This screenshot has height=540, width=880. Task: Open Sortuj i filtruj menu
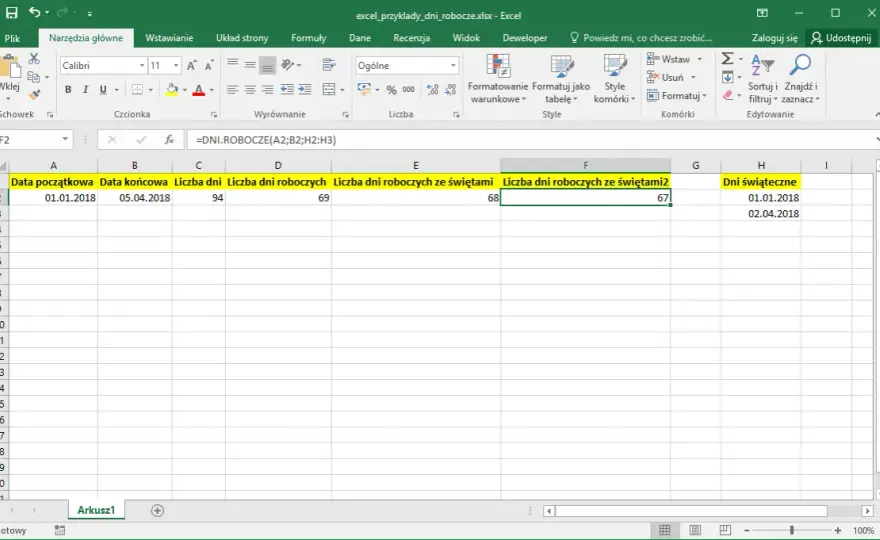pyautogui.click(x=763, y=79)
